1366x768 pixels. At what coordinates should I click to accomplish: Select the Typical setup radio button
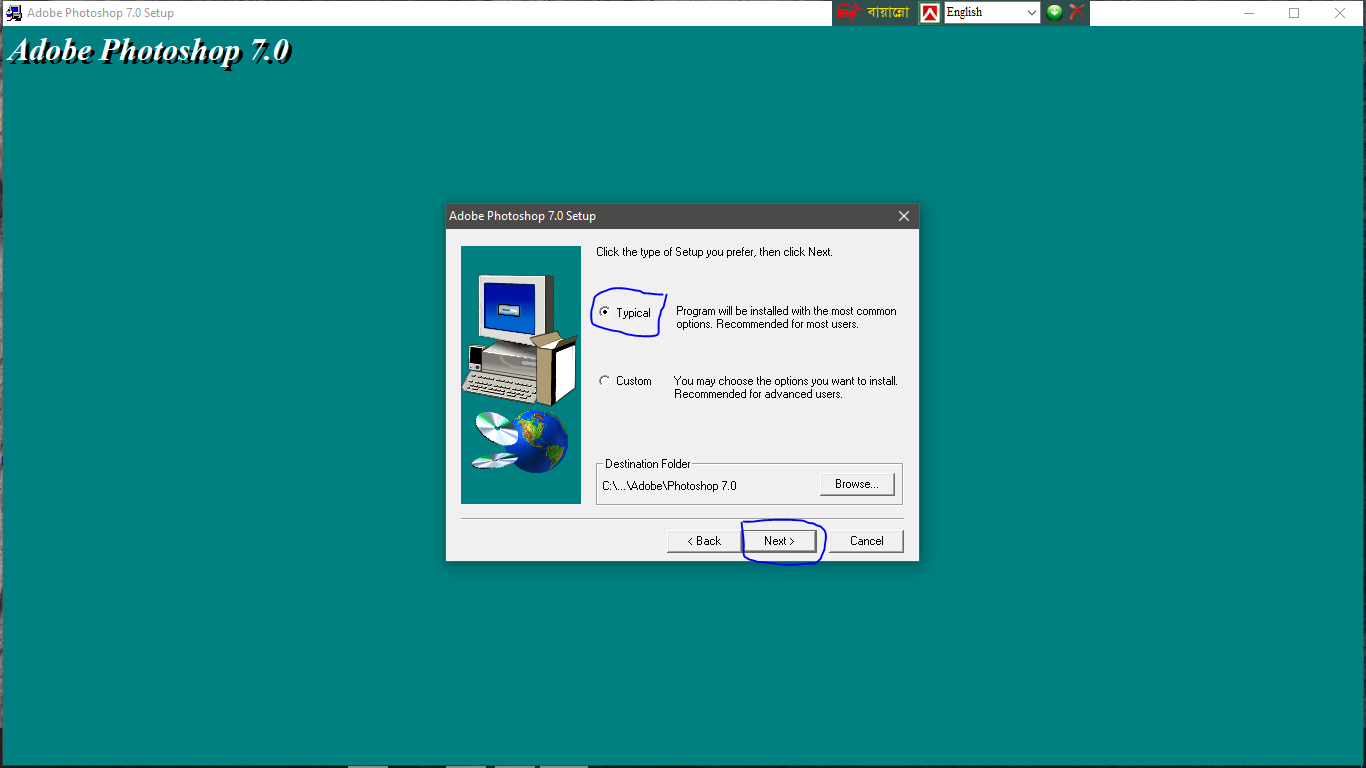click(604, 313)
